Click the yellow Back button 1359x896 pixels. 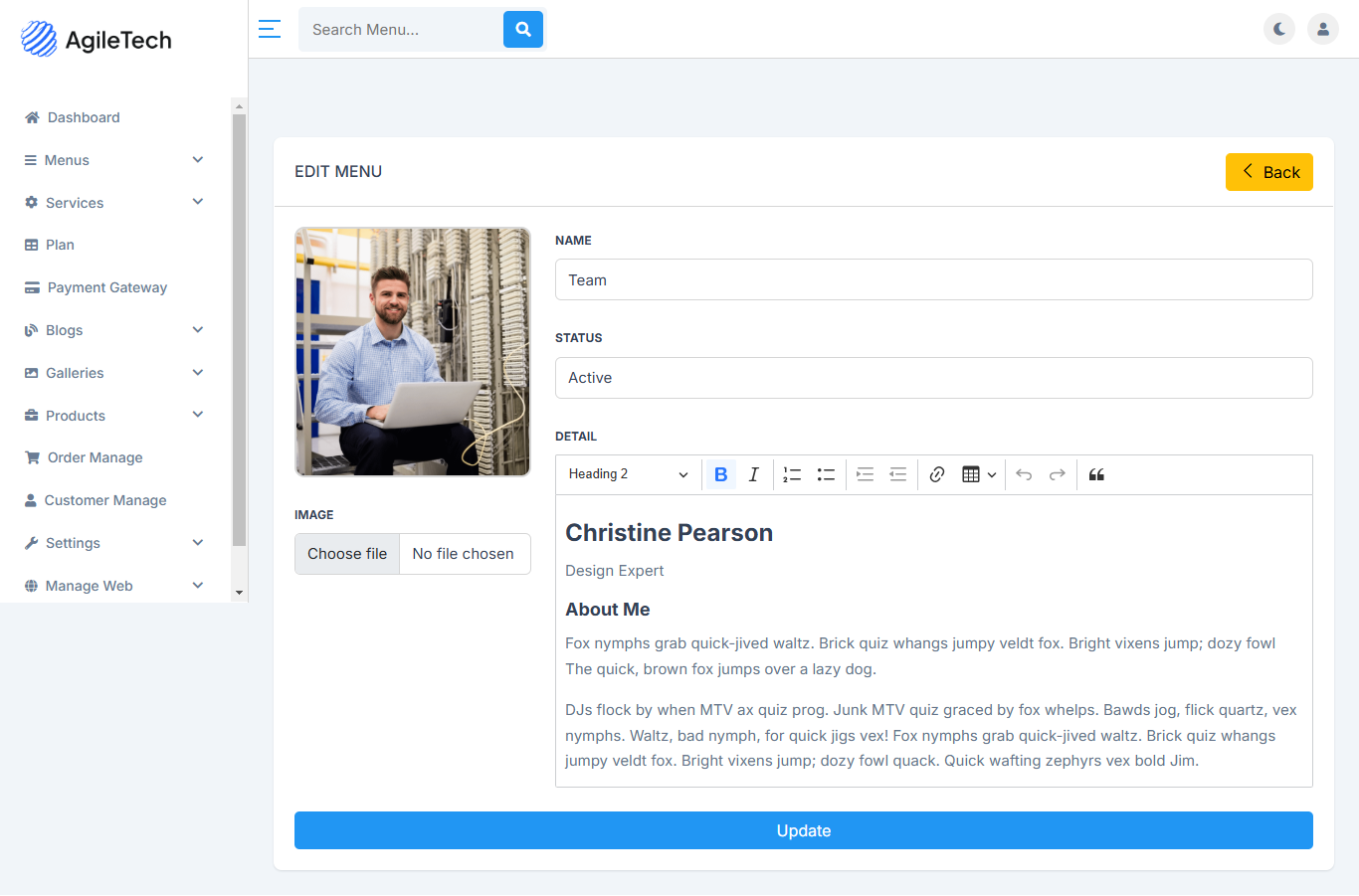coord(1269,172)
